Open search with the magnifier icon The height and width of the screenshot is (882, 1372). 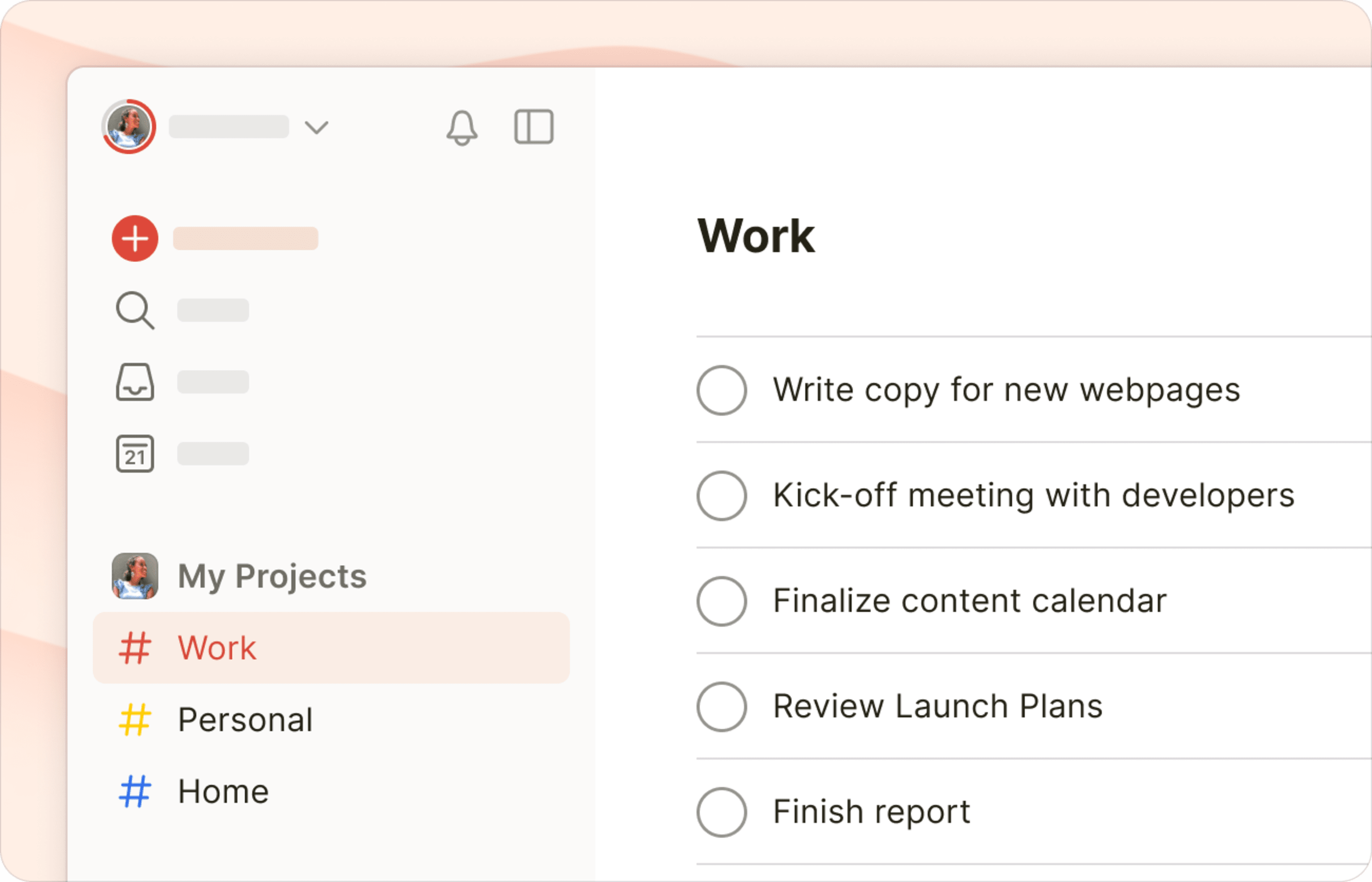pos(135,311)
